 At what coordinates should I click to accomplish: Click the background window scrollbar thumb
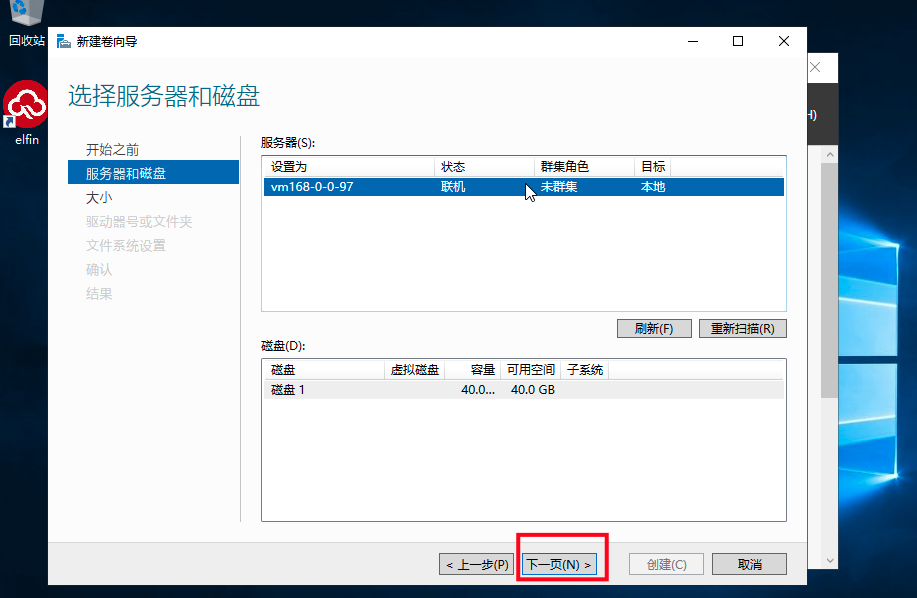point(829,280)
